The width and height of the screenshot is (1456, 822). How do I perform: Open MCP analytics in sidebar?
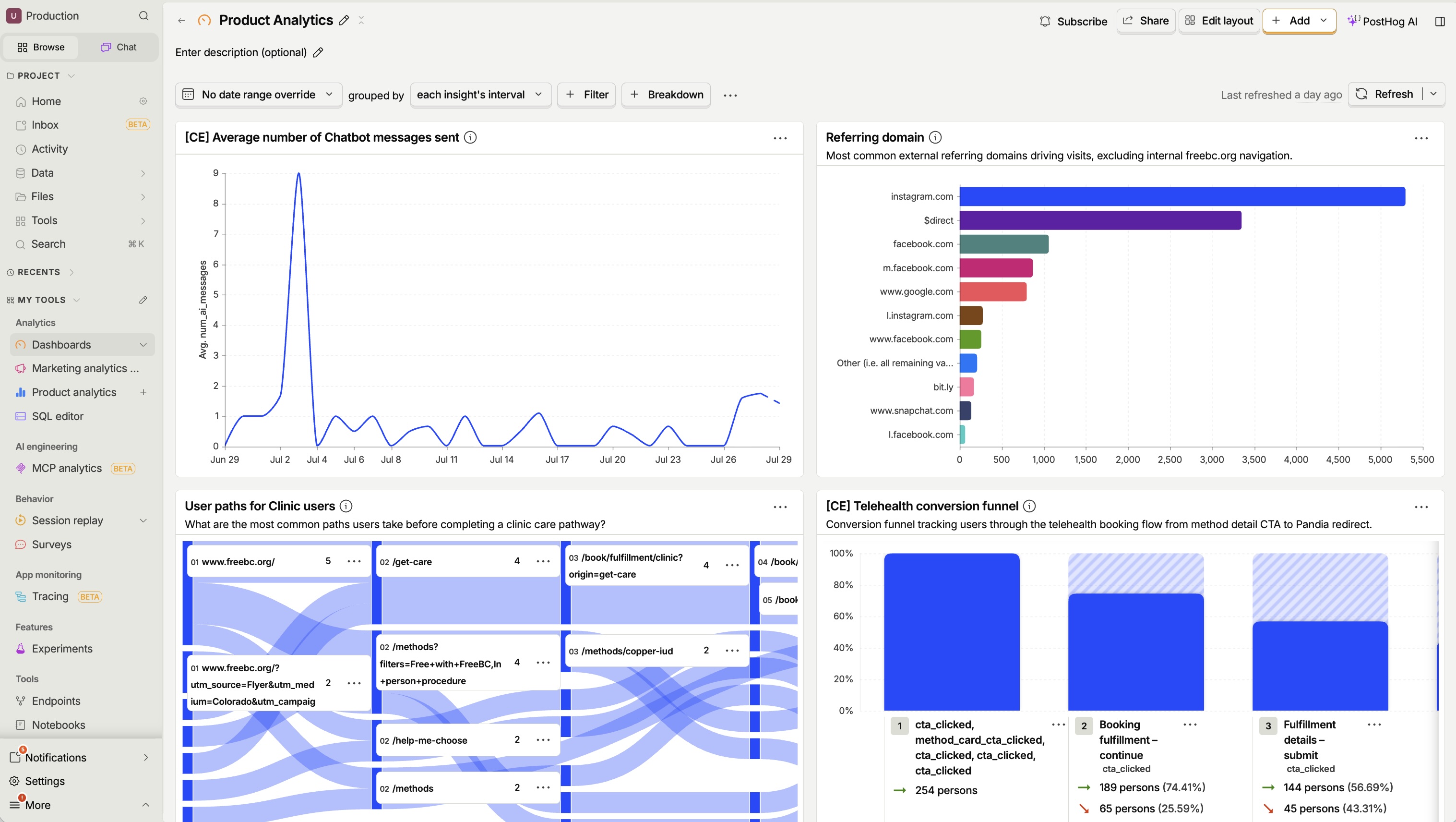[x=82, y=468]
